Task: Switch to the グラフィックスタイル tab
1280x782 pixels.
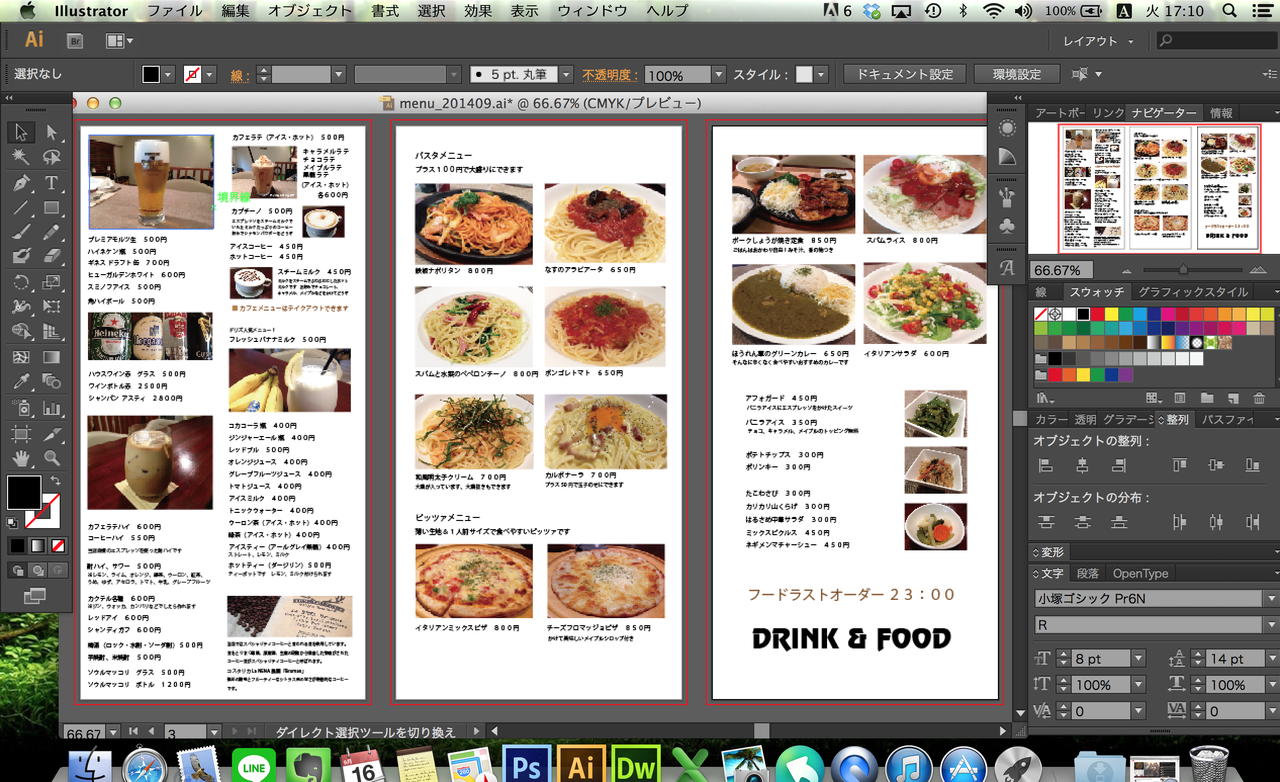Action: click(1193, 292)
